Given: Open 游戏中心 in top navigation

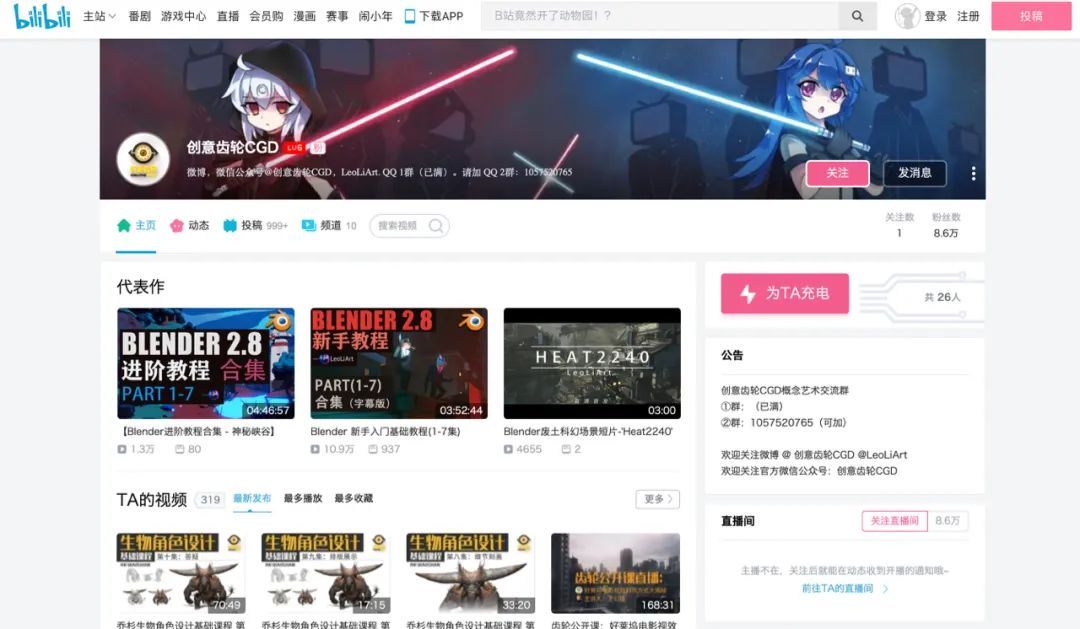Looking at the screenshot, I should pos(183,16).
